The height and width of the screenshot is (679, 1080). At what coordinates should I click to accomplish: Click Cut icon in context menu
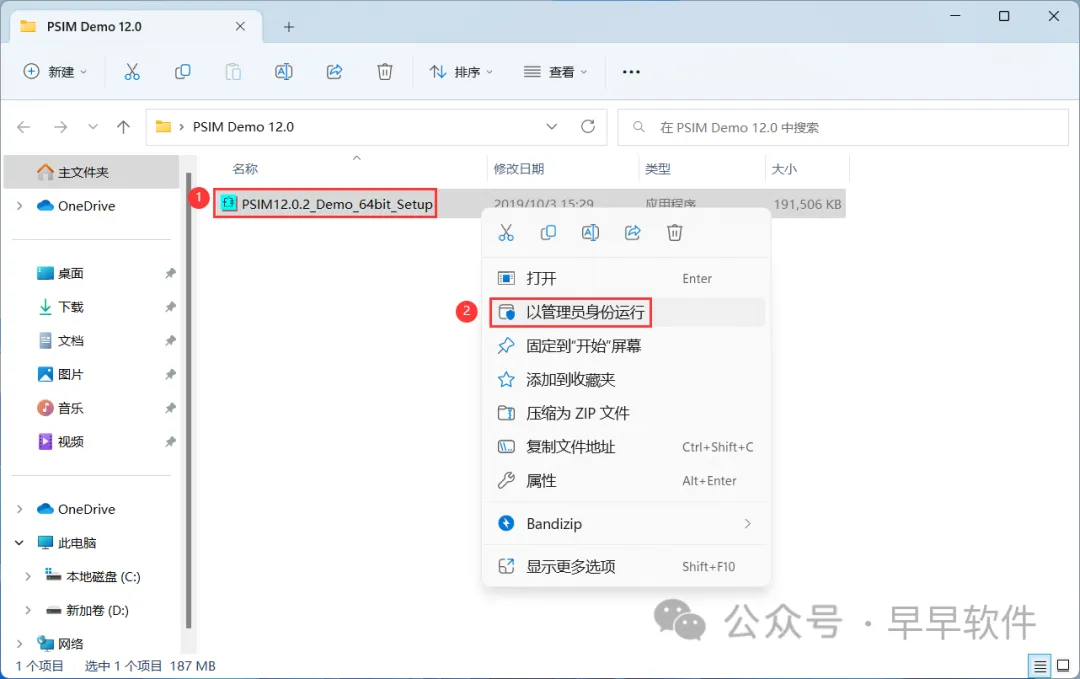506,233
